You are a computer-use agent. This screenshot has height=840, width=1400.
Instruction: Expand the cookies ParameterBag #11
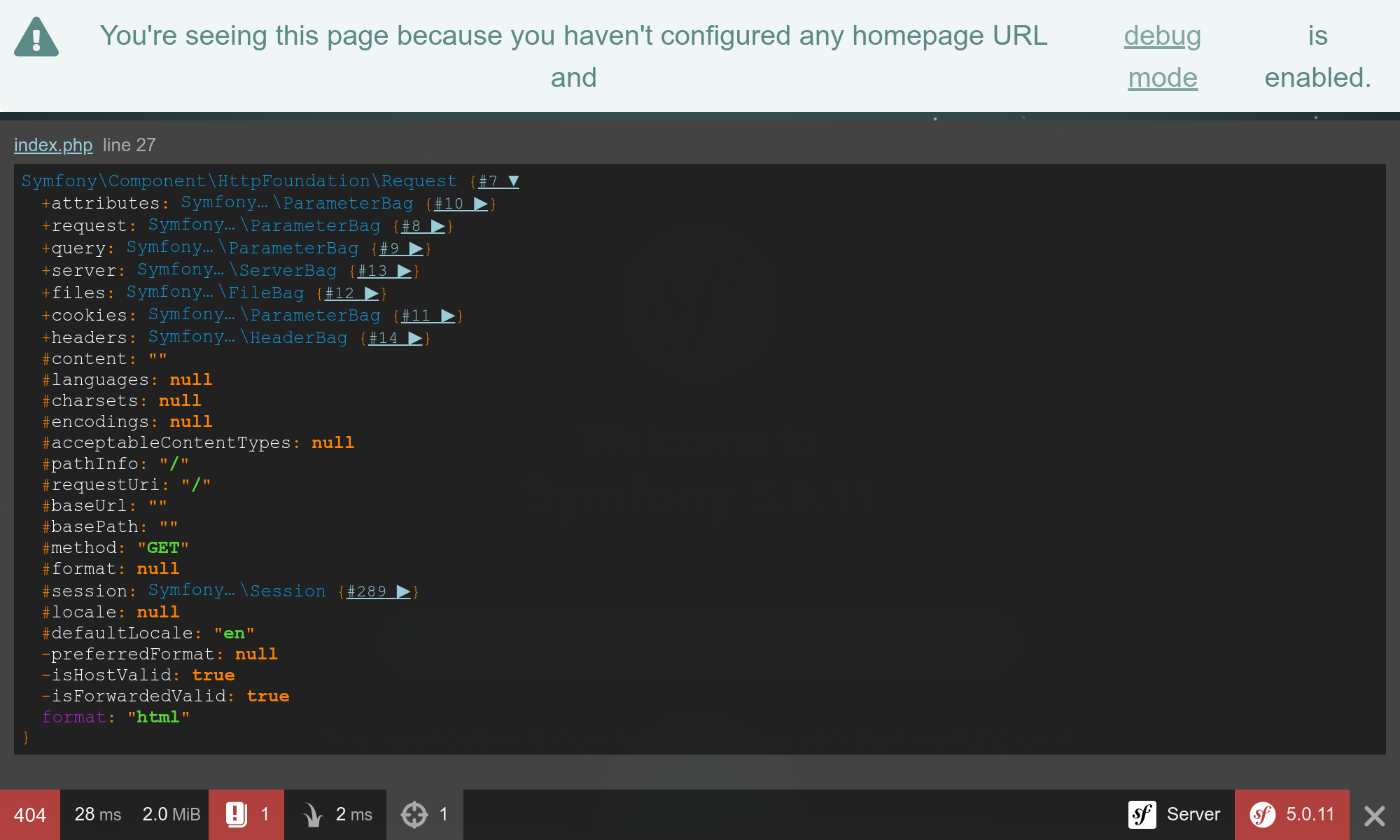428,316
